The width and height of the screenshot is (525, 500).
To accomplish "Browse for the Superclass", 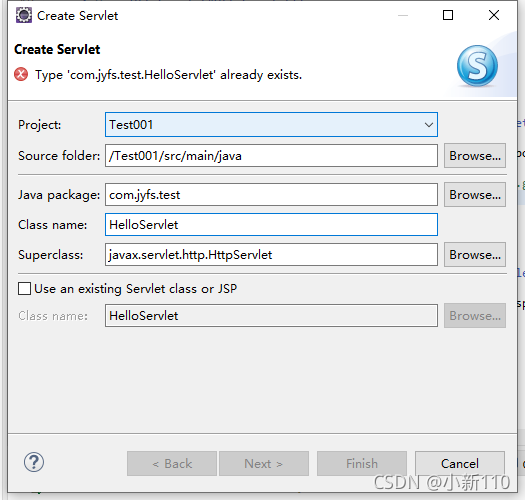I will [x=475, y=255].
